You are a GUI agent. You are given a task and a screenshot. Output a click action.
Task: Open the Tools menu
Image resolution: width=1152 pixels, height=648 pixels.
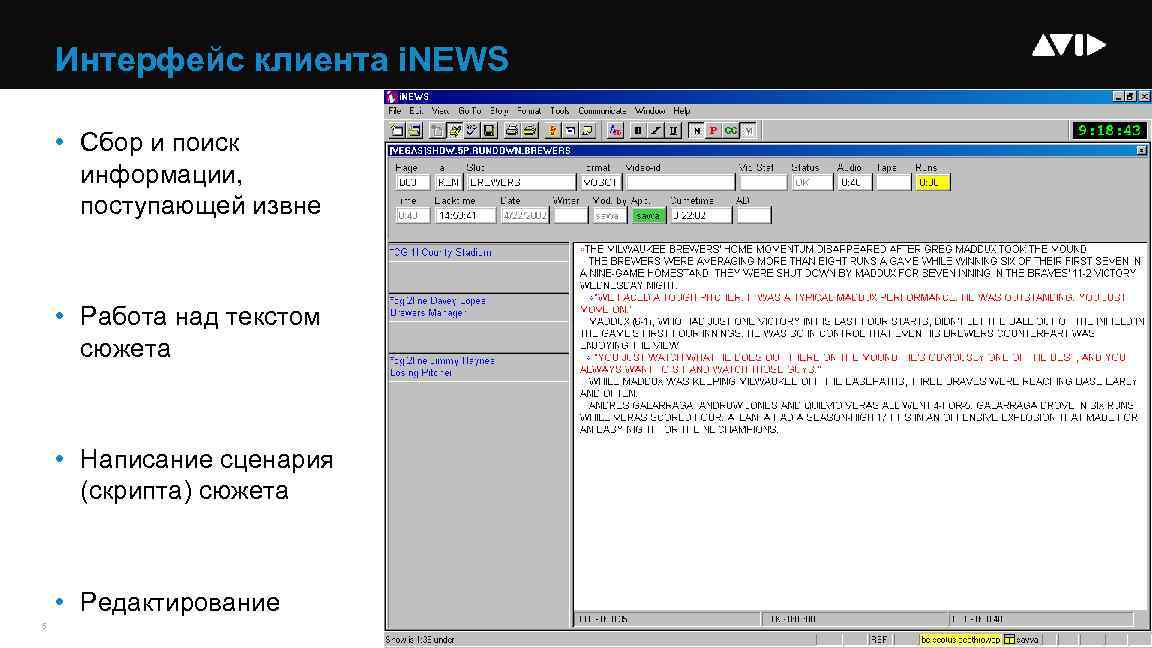point(559,110)
